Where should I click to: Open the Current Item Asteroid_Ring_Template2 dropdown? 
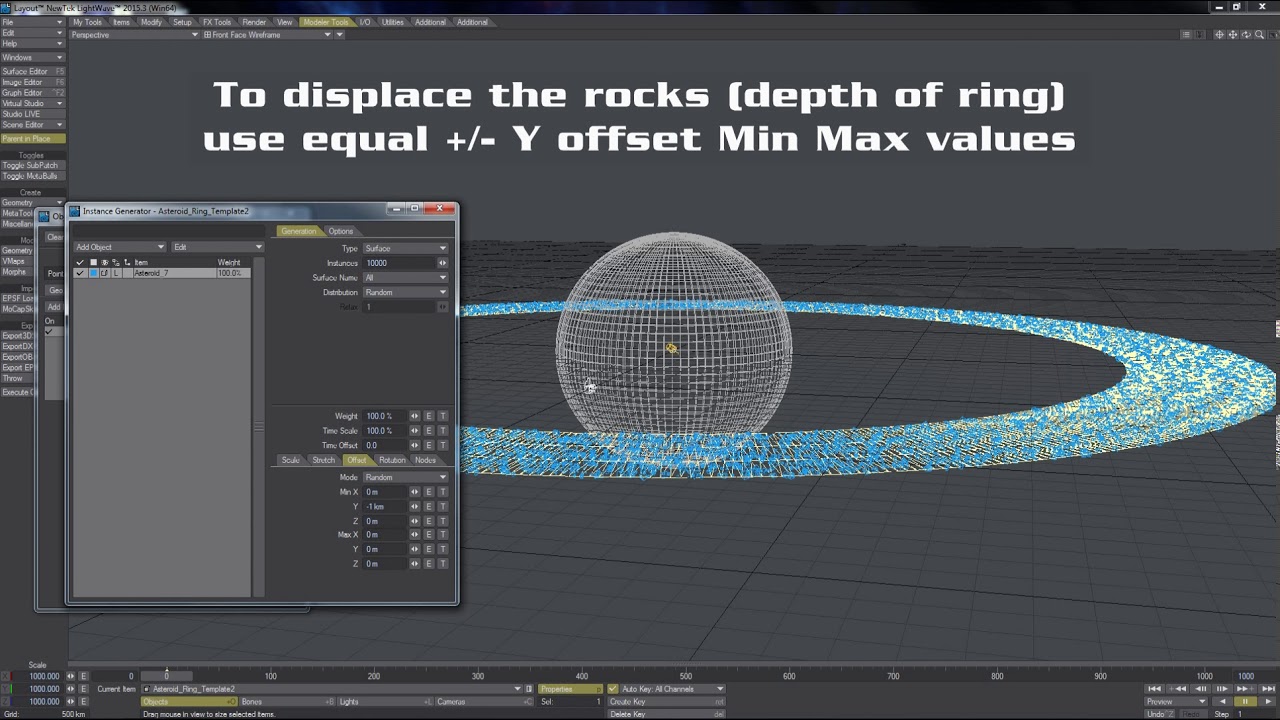332,689
